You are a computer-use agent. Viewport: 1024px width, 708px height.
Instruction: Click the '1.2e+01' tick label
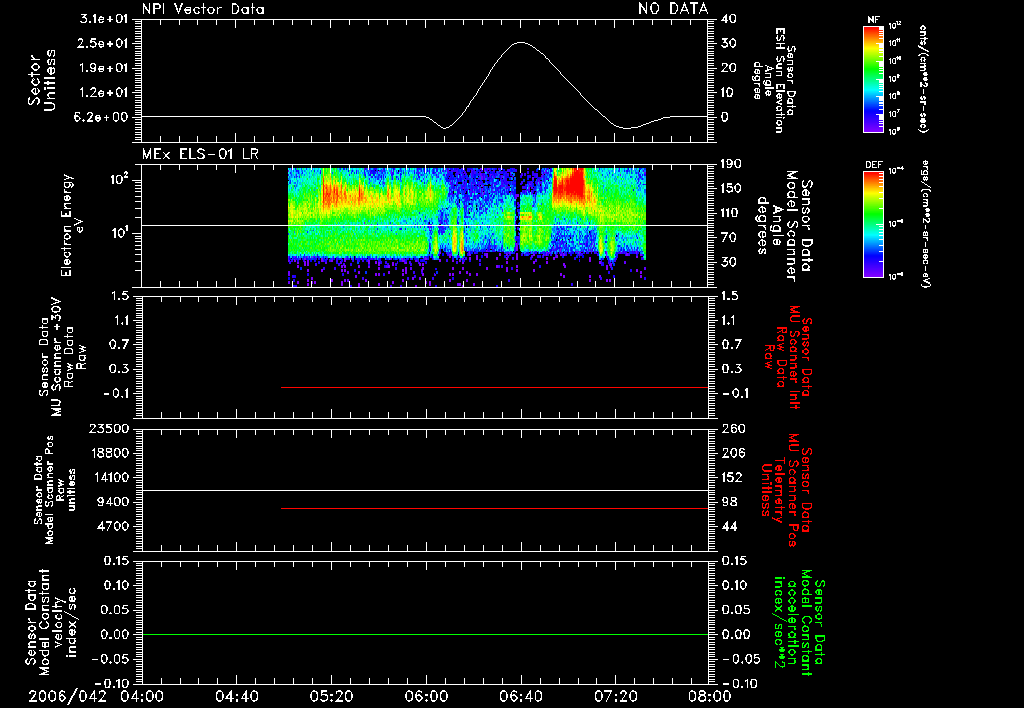pos(103,92)
